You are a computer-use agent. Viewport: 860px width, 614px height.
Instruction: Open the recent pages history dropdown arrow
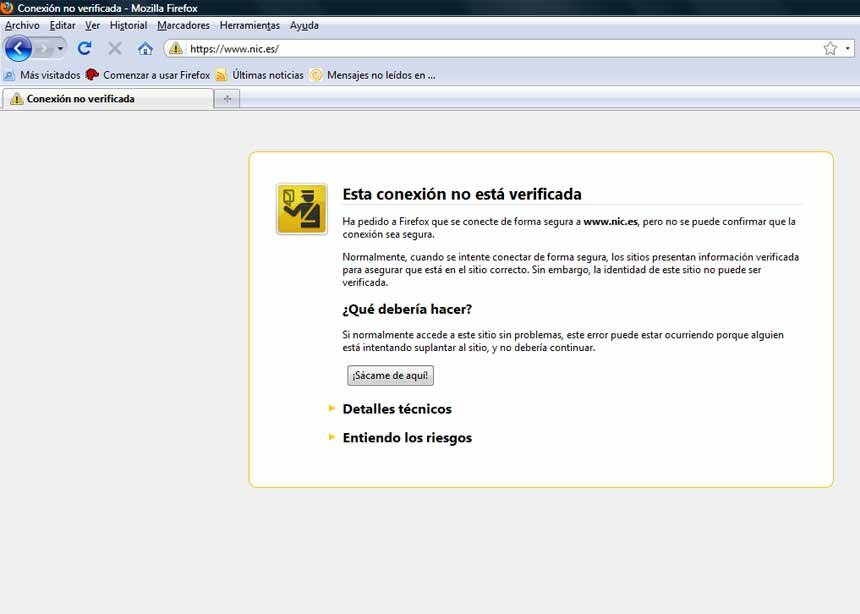(61, 48)
